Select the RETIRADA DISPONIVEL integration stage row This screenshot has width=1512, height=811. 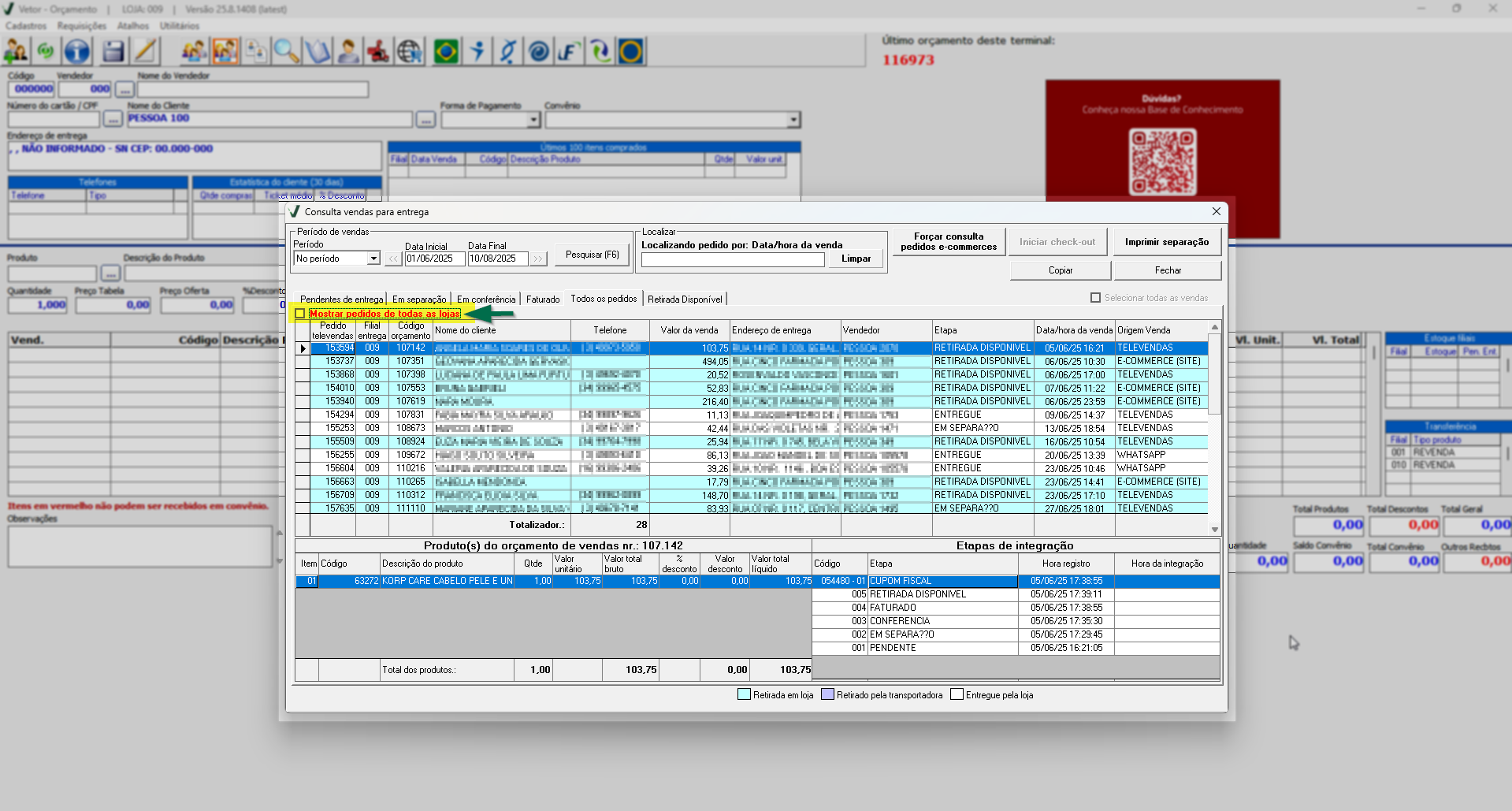coord(1016,594)
